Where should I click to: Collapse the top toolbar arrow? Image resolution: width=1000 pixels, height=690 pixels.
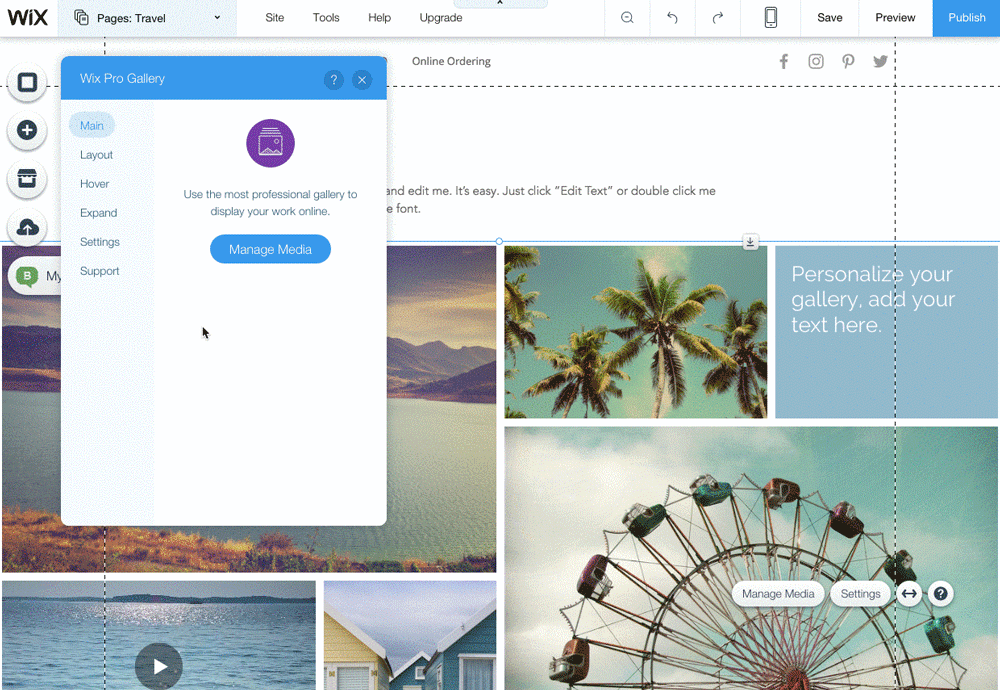point(500,3)
